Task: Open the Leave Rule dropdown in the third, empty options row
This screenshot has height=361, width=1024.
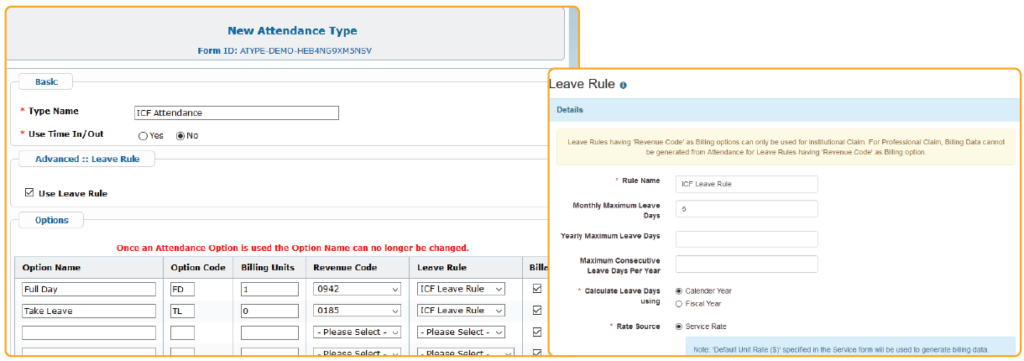Action: pos(461,332)
